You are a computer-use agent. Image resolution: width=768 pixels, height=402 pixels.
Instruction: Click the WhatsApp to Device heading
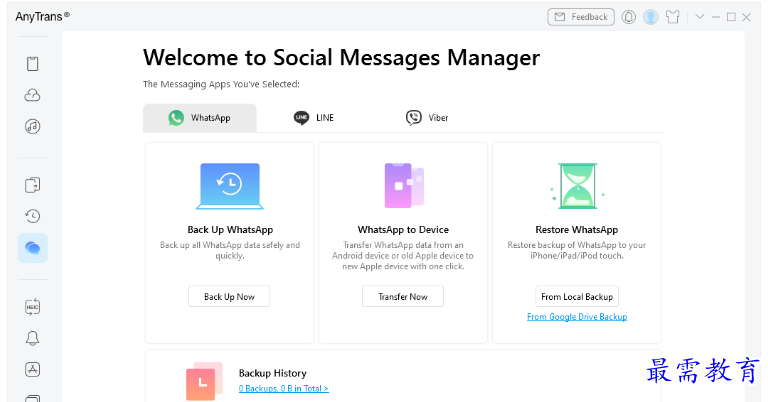403,230
